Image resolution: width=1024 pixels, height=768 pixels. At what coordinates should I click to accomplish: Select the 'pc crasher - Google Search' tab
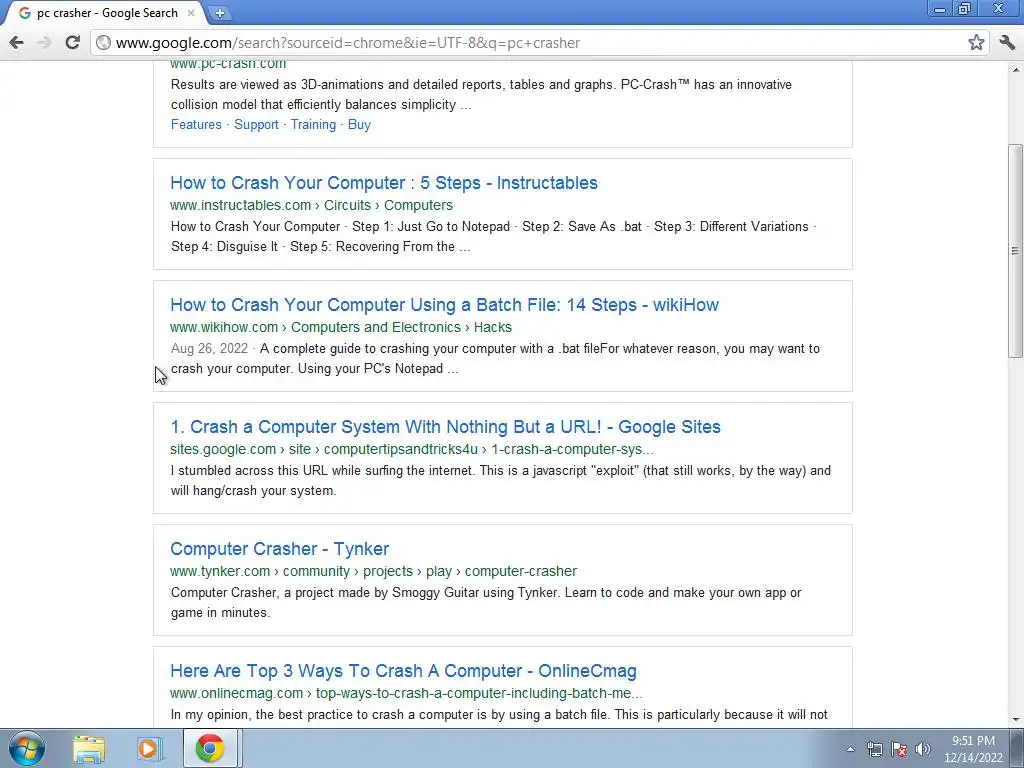click(x=104, y=13)
